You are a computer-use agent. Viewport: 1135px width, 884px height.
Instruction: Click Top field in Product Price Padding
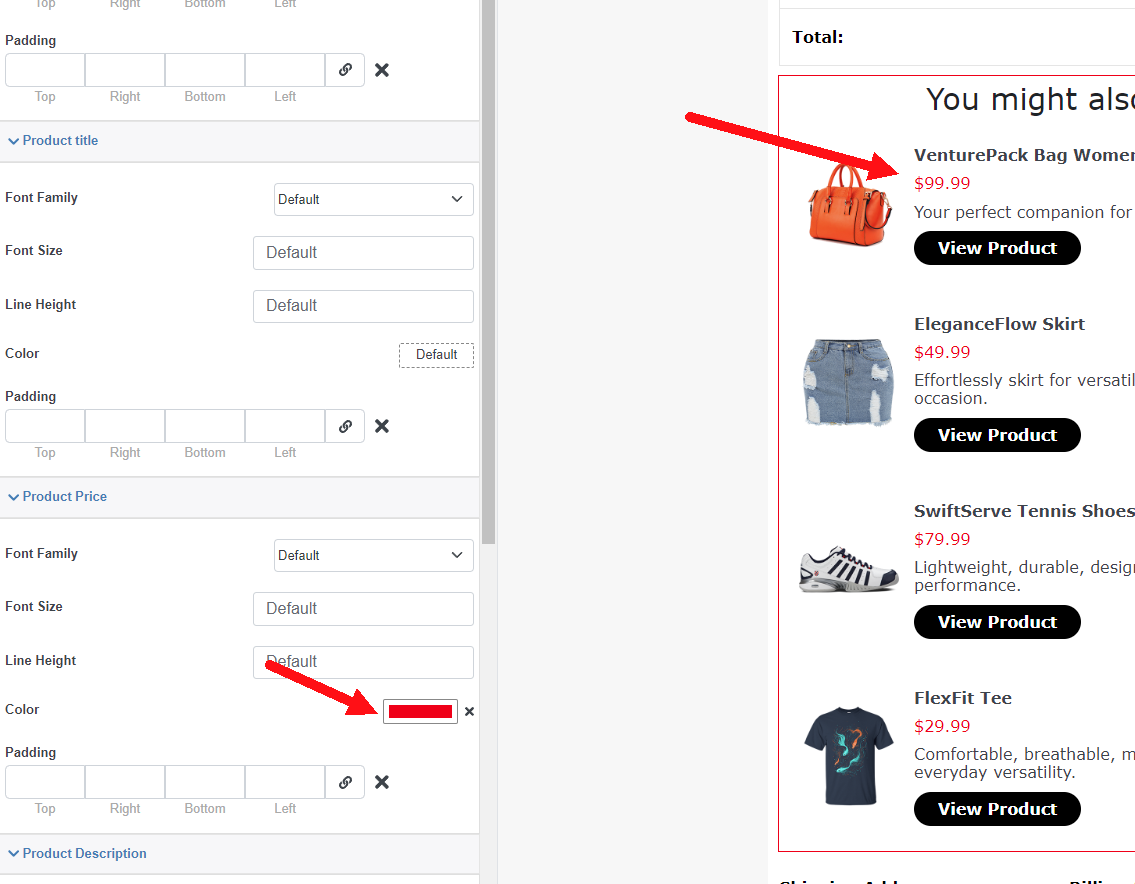click(45, 782)
